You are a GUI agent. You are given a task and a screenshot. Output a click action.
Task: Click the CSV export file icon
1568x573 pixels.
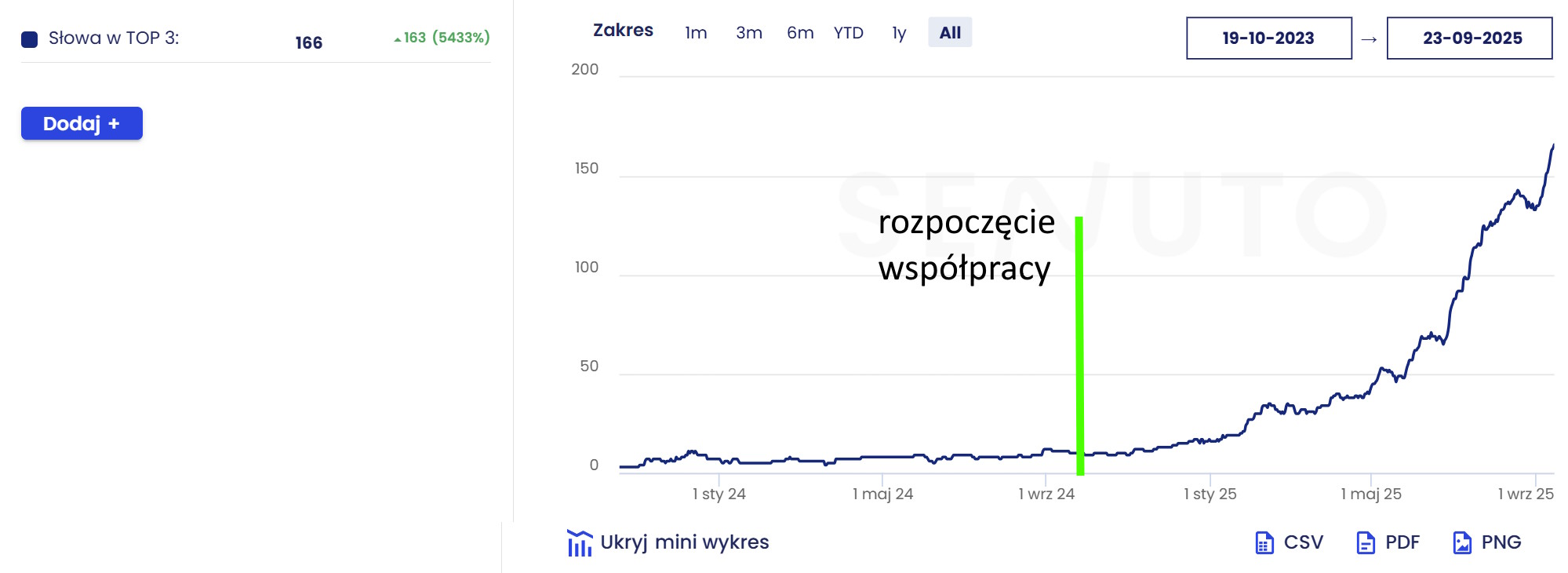(x=1264, y=542)
